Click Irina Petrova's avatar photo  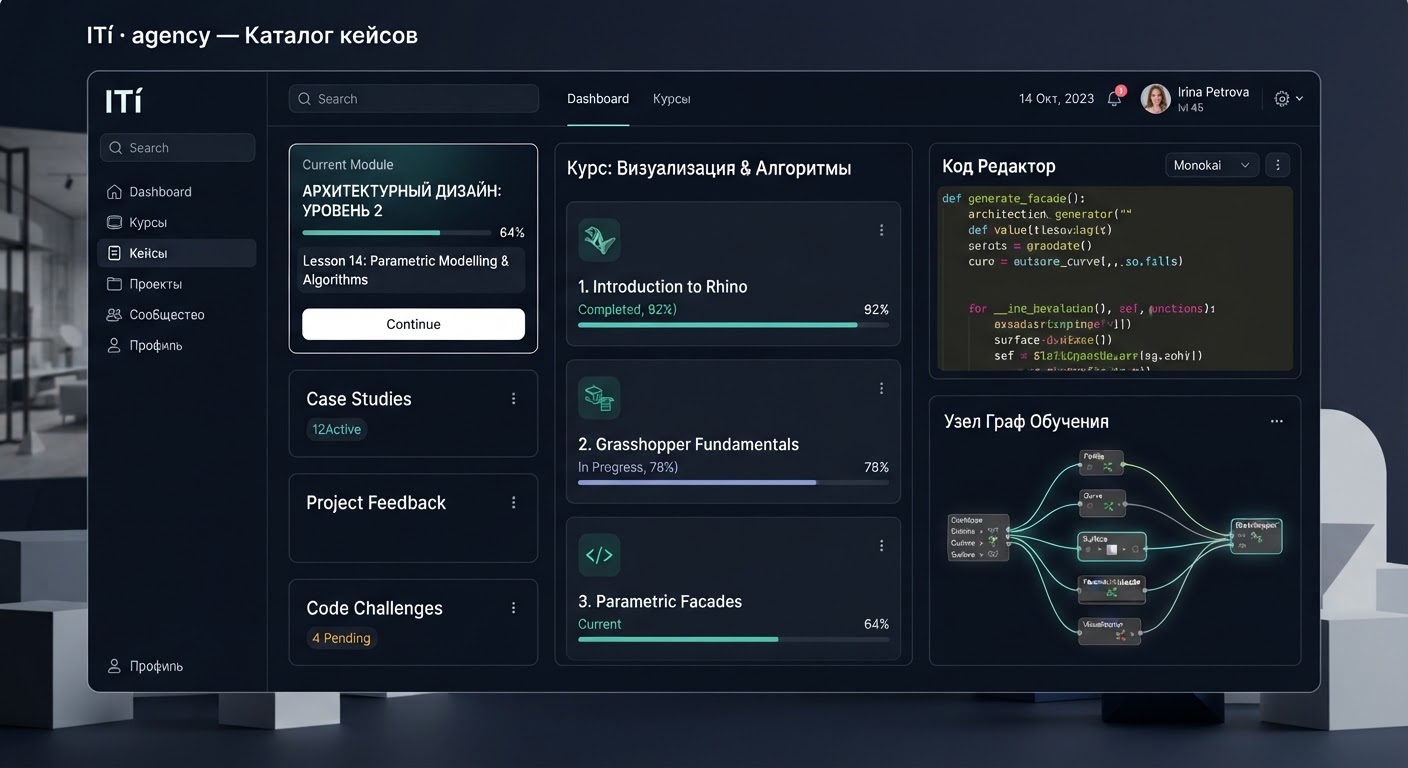1156,98
